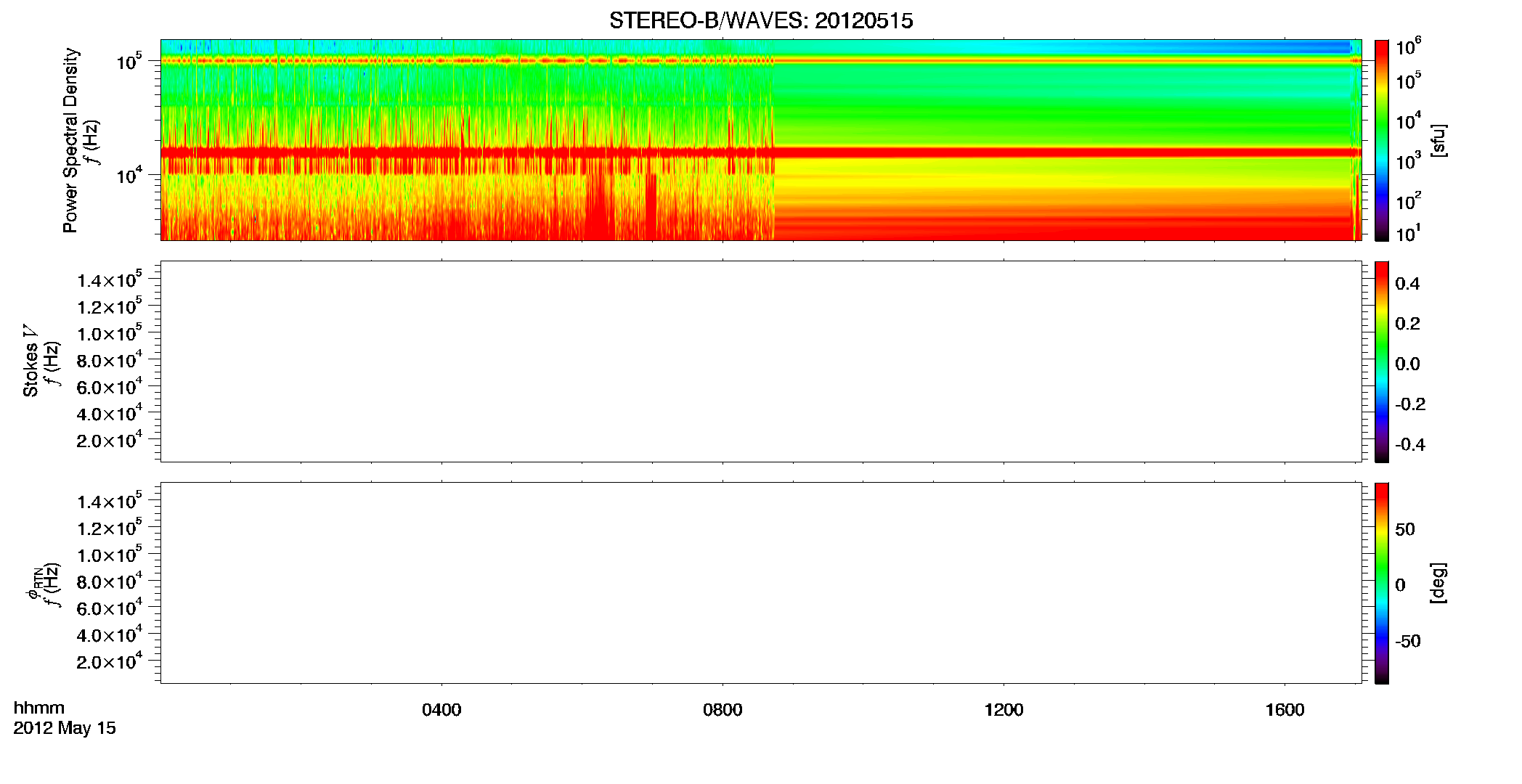Click the 1600 time tick label
1522x784 pixels.
(x=1285, y=710)
